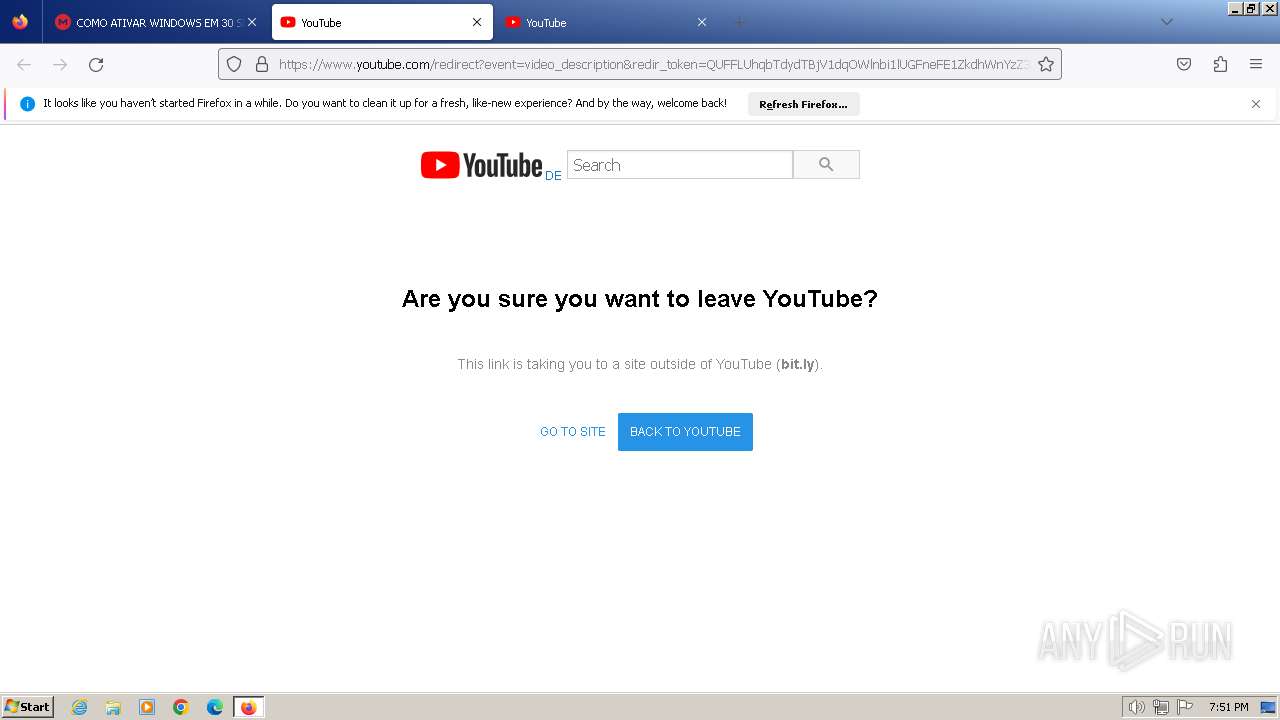Click "Are you sure you want to leave YouTube?" heading

coord(640,299)
